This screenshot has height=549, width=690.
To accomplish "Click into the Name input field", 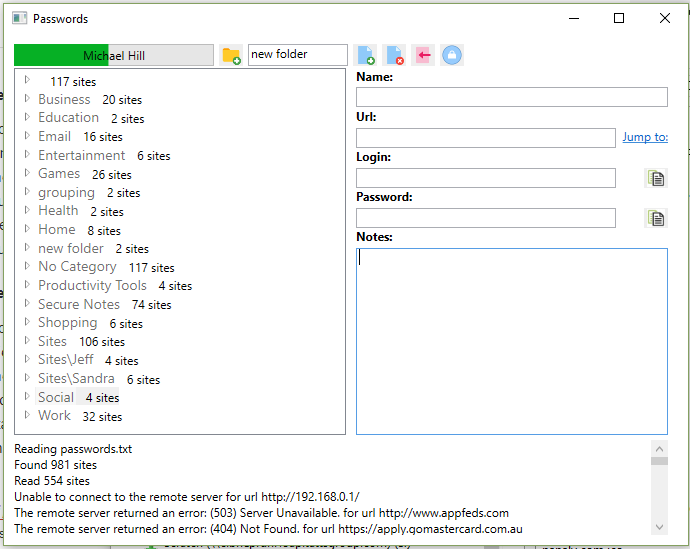I will click(512, 97).
